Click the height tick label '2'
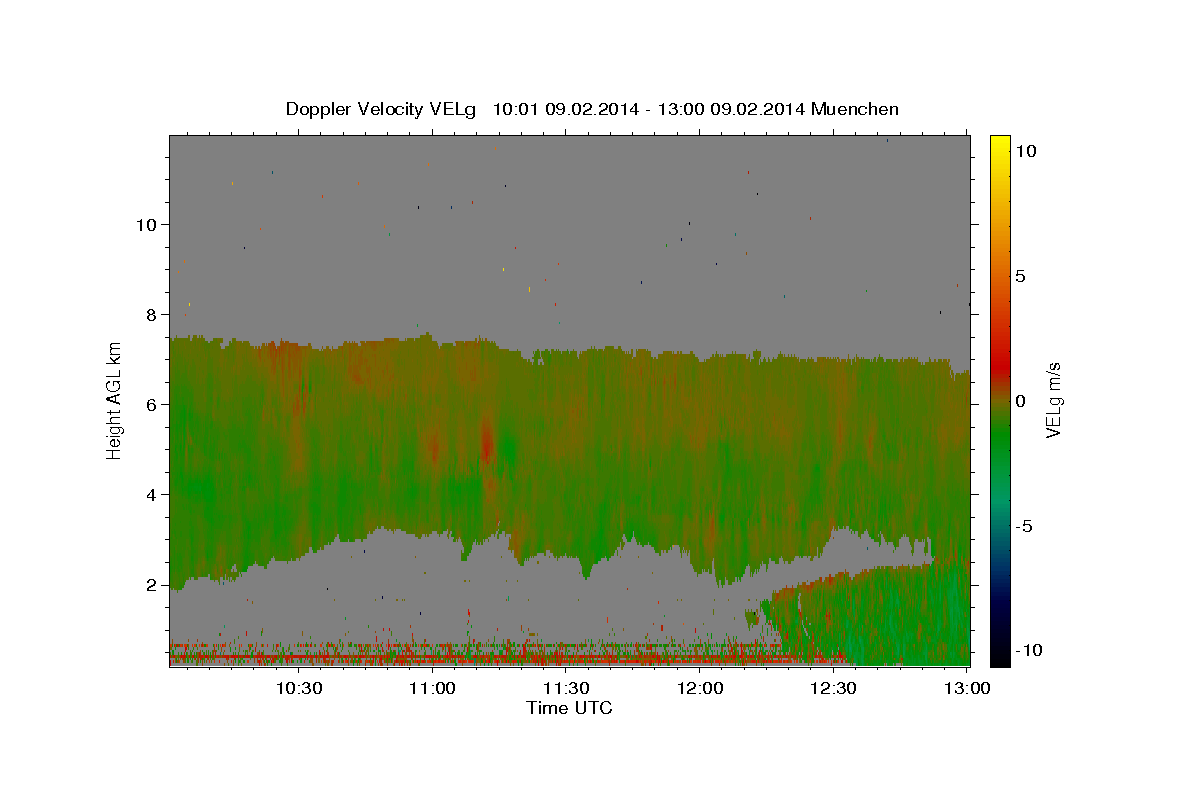This screenshot has height=800, width=1200. [x=152, y=585]
